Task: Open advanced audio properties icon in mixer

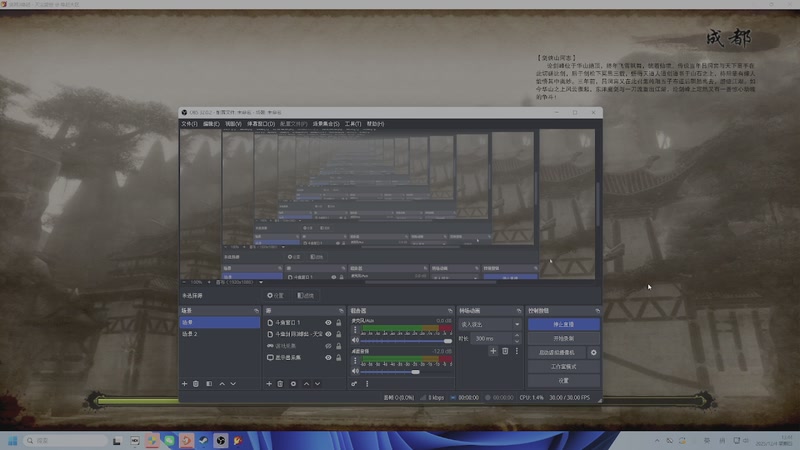Action: (354, 384)
